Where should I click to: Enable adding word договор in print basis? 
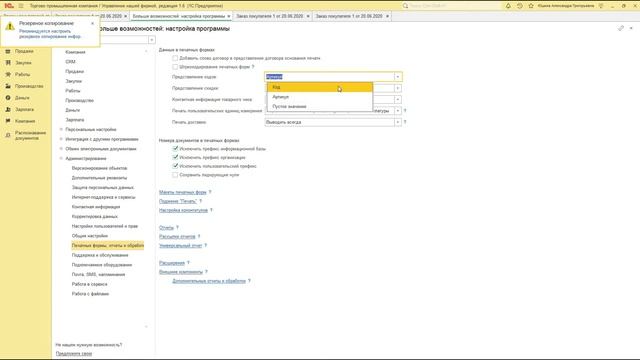coord(175,58)
